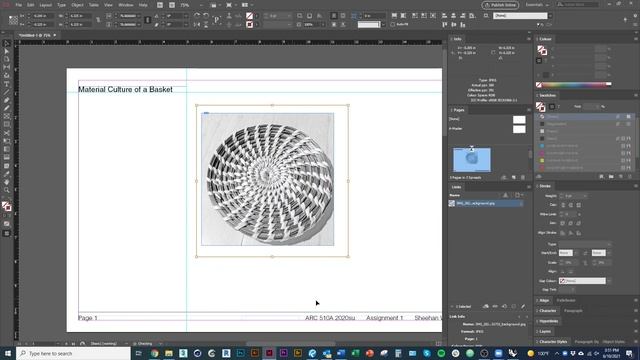Open the Edit menu

coord(31,5)
